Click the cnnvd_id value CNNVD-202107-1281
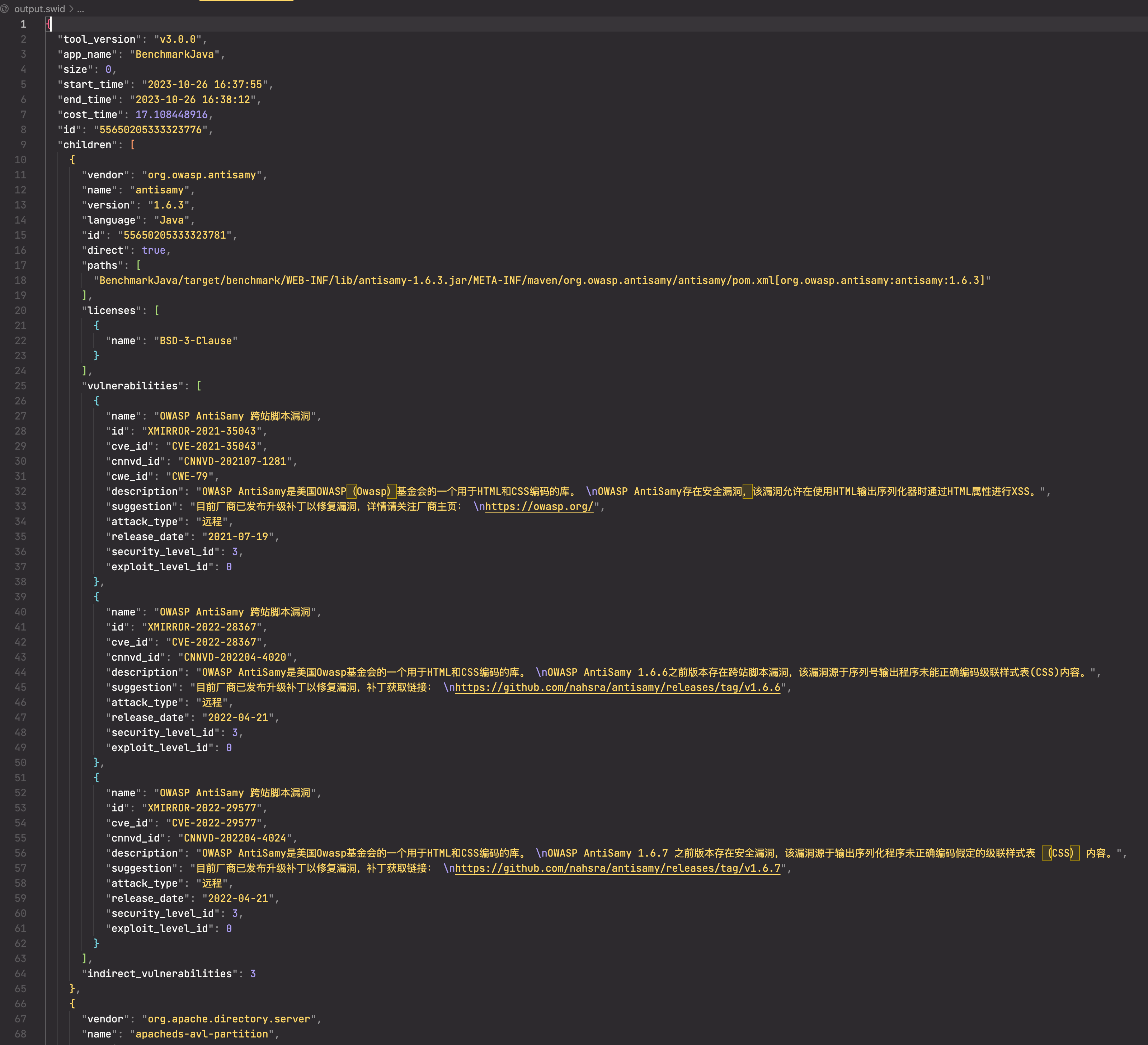1148x1045 pixels. click(x=235, y=461)
